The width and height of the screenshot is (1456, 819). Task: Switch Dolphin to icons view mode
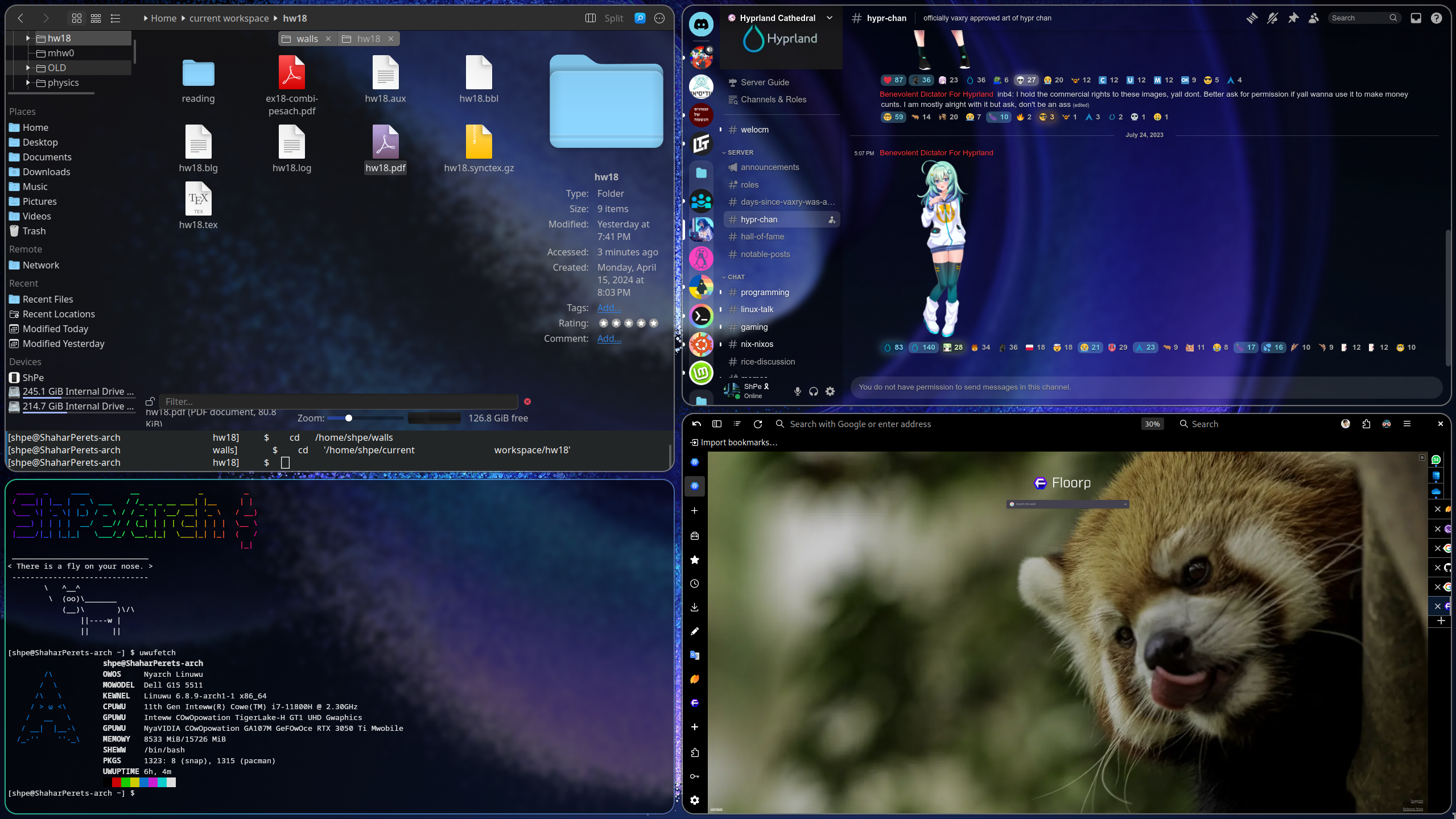pyautogui.click(x=77, y=18)
